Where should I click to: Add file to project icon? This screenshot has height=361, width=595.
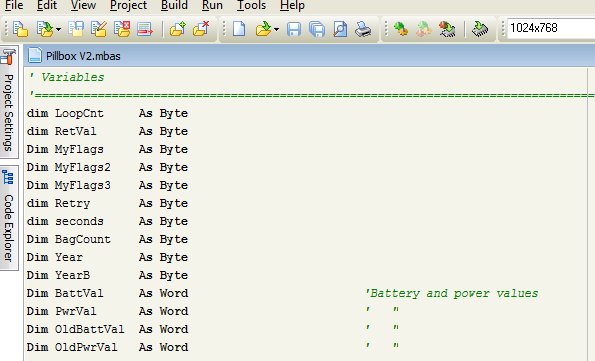[178, 29]
